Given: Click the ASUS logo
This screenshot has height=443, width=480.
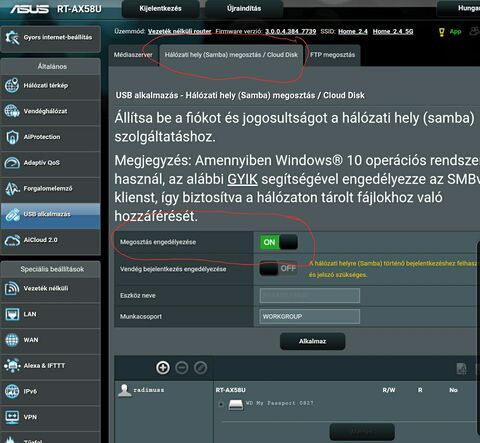Looking at the screenshot, I should click(29, 9).
